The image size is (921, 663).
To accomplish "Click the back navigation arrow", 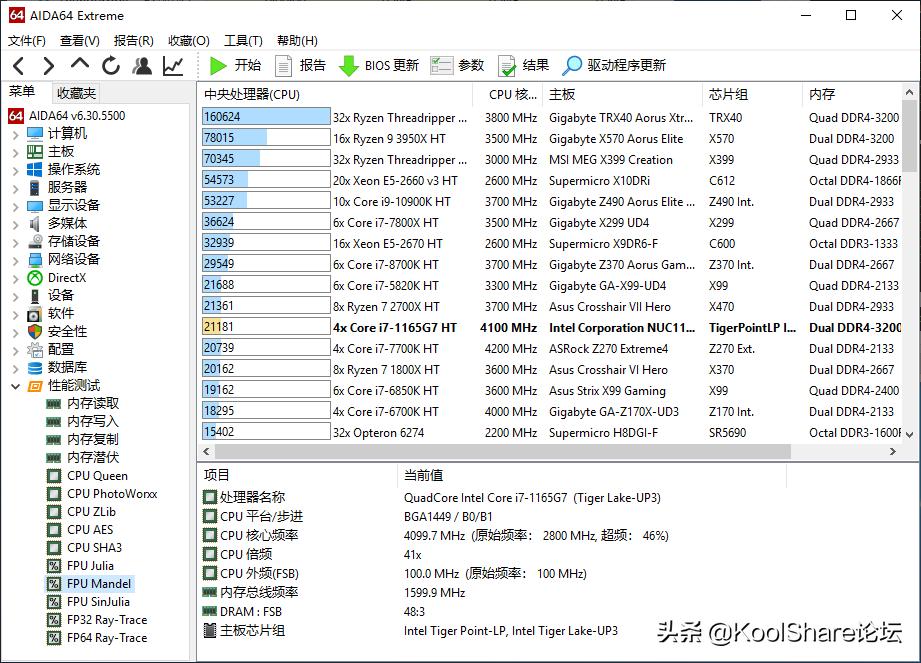I will click(x=19, y=65).
